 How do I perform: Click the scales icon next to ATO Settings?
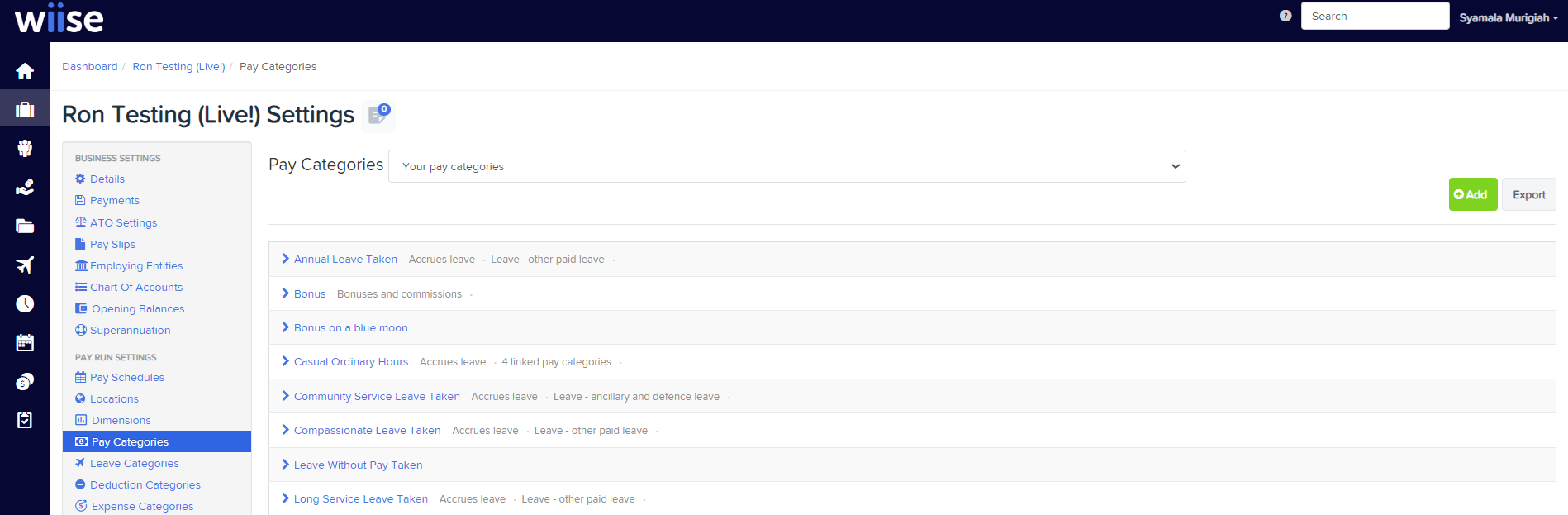(80, 222)
